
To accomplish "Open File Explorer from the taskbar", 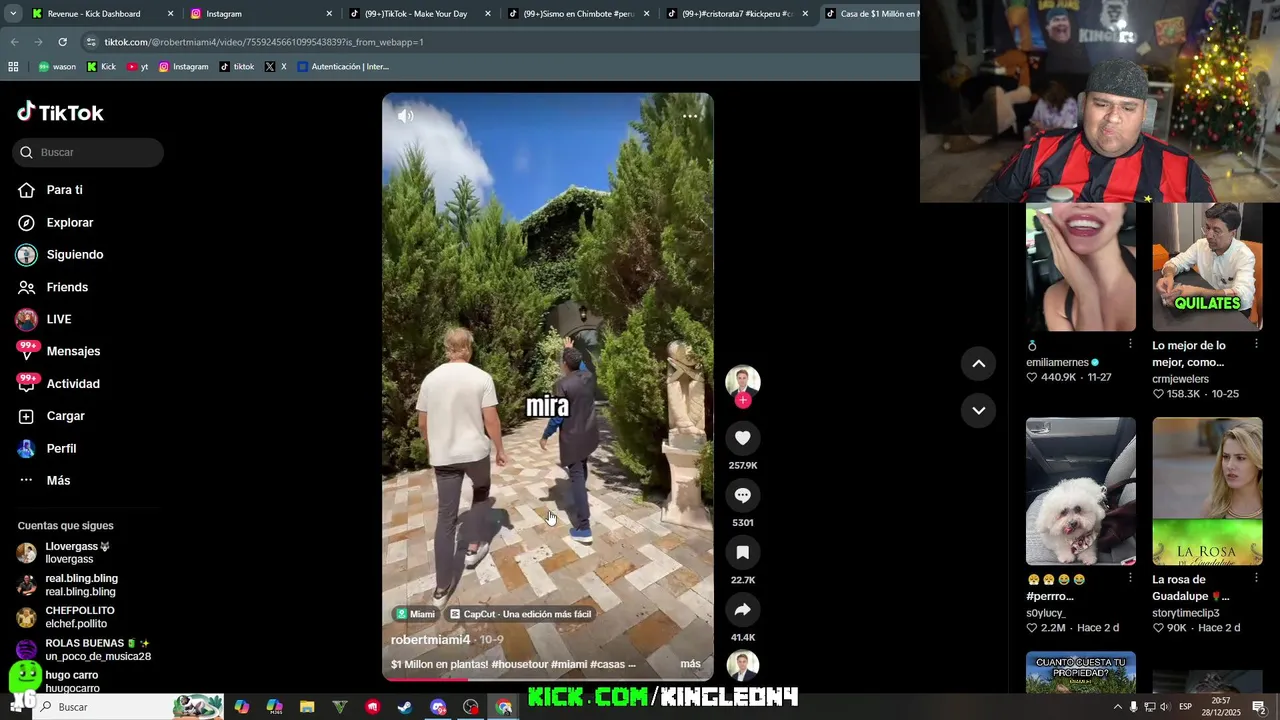I will [307, 707].
